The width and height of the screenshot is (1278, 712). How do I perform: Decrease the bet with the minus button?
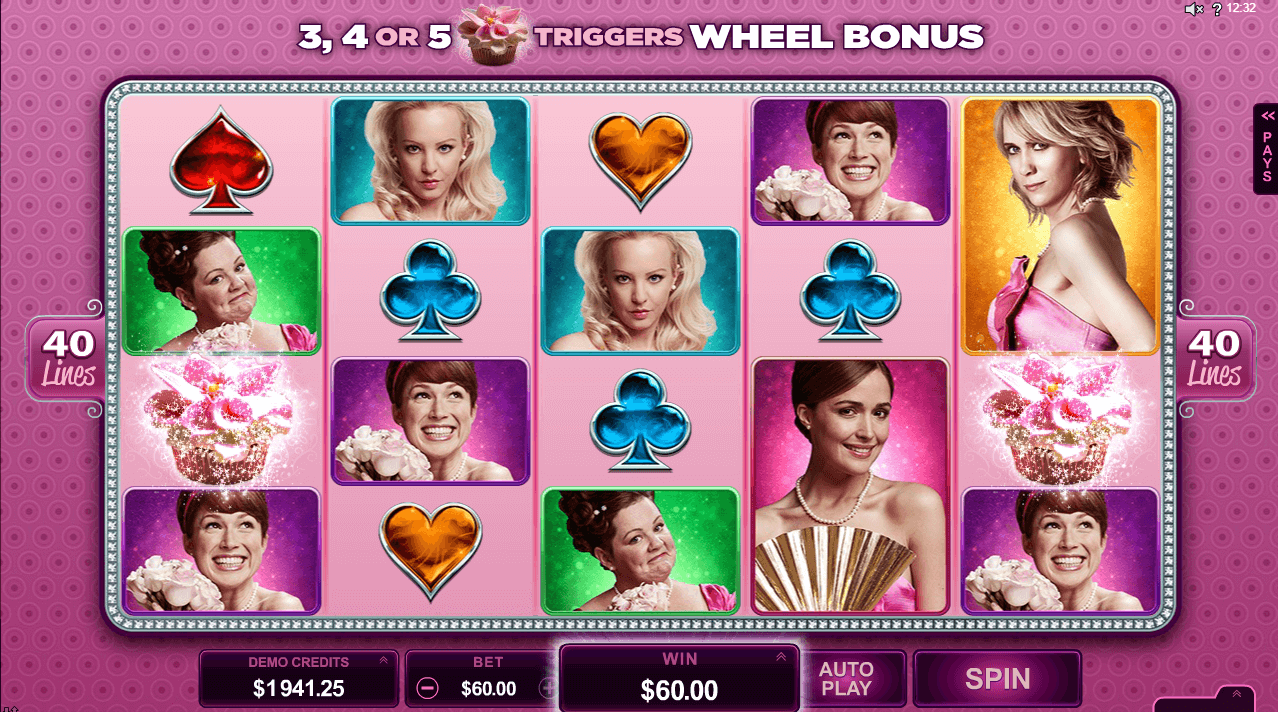tap(427, 688)
